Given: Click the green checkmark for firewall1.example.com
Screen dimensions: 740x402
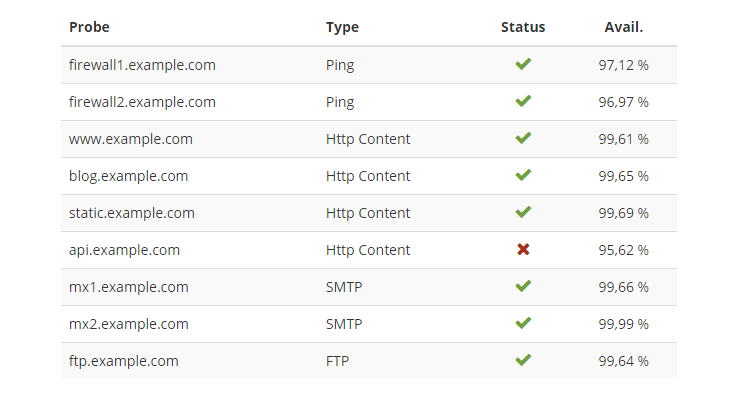Looking at the screenshot, I should pyautogui.click(x=523, y=64).
